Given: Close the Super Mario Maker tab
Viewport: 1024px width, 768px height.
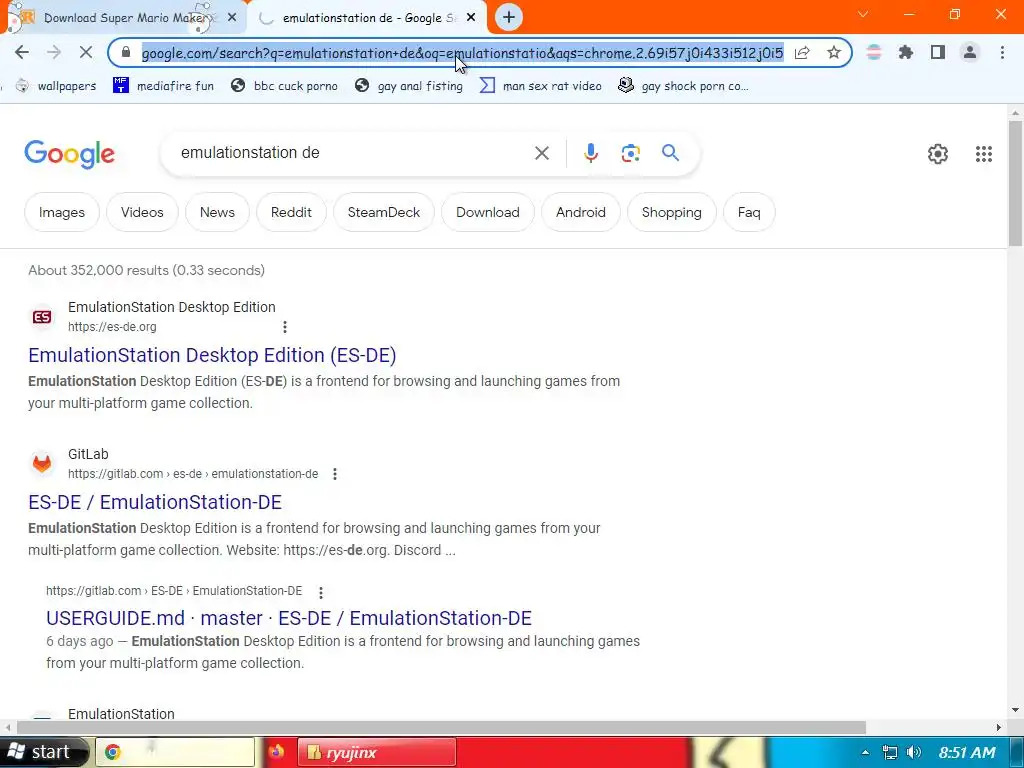Looking at the screenshot, I should click(232, 18).
